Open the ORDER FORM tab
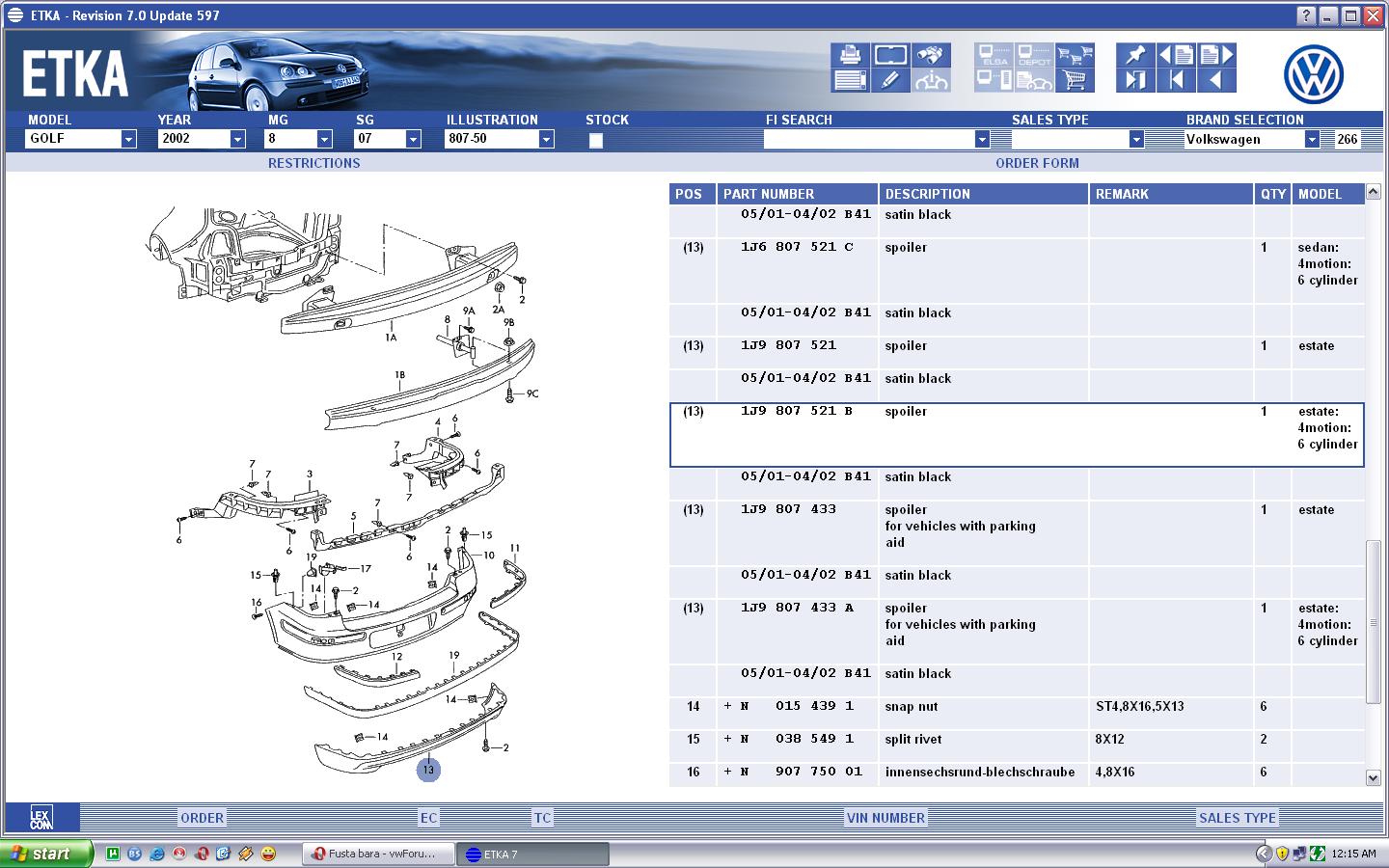1389x868 pixels. click(x=1037, y=163)
